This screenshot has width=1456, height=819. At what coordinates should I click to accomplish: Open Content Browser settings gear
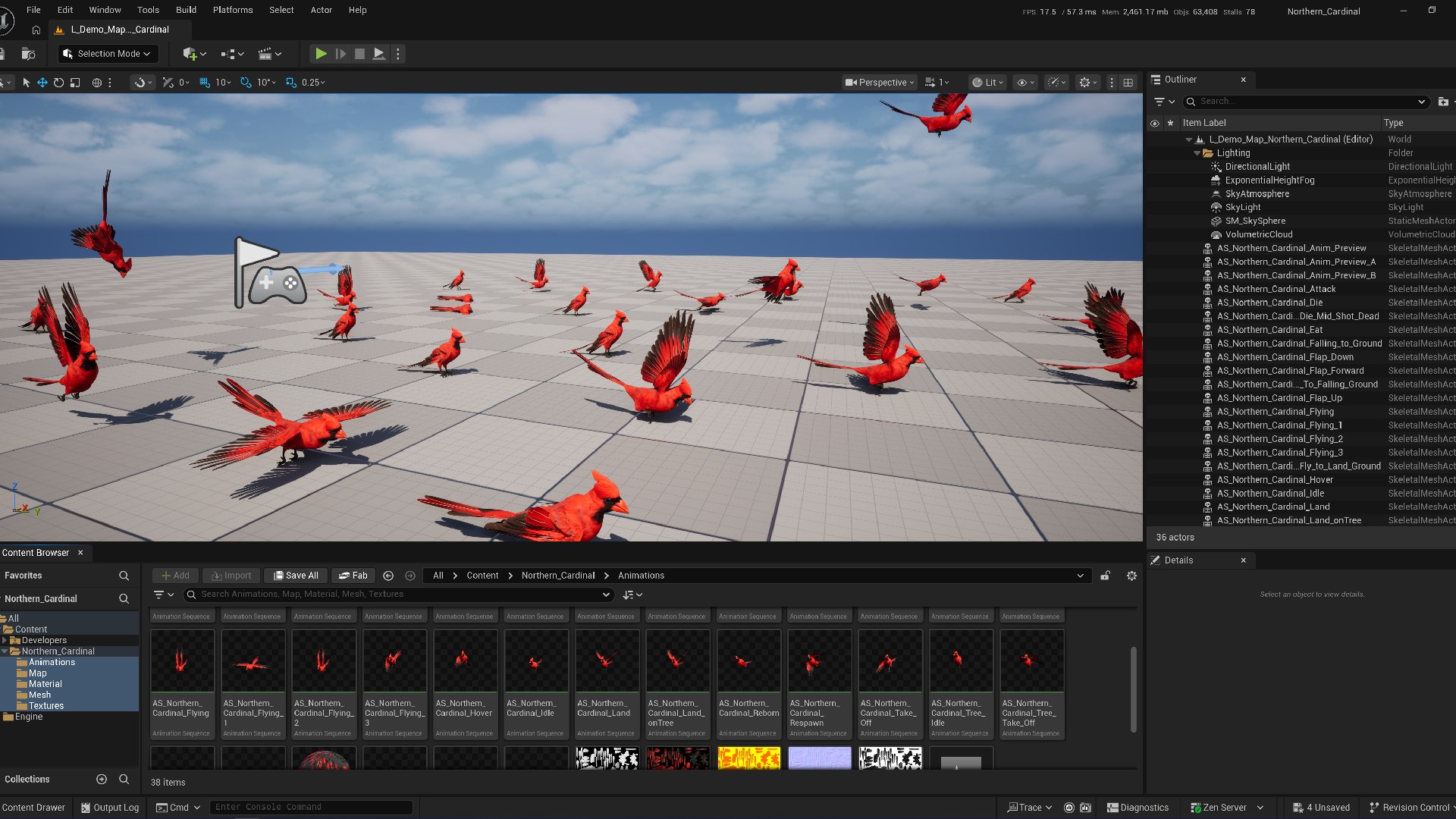[x=1131, y=576]
